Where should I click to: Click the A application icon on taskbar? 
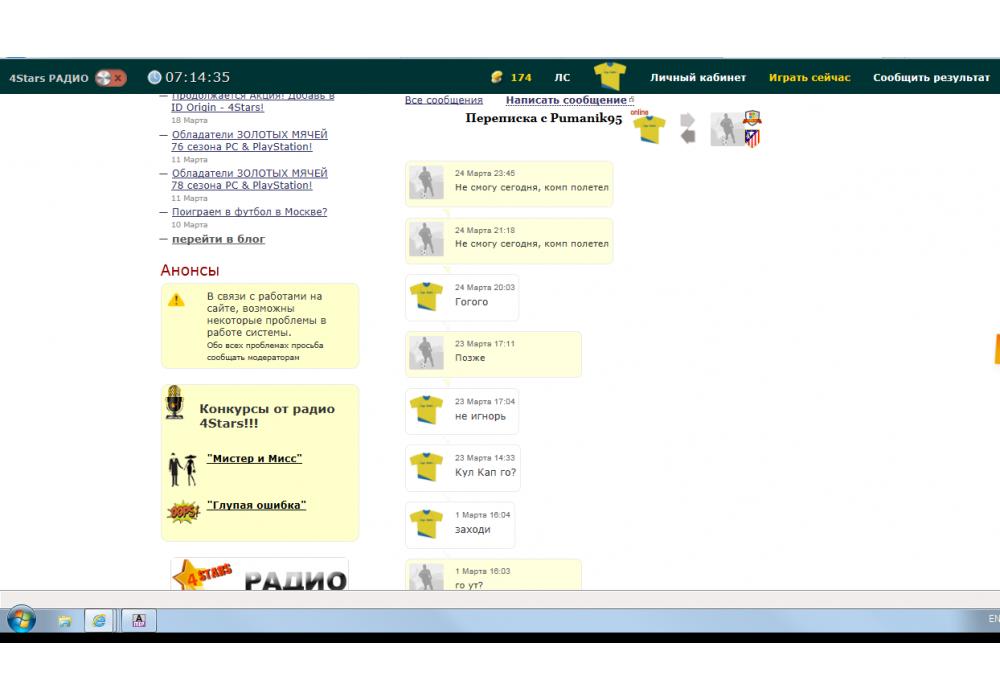pos(138,620)
